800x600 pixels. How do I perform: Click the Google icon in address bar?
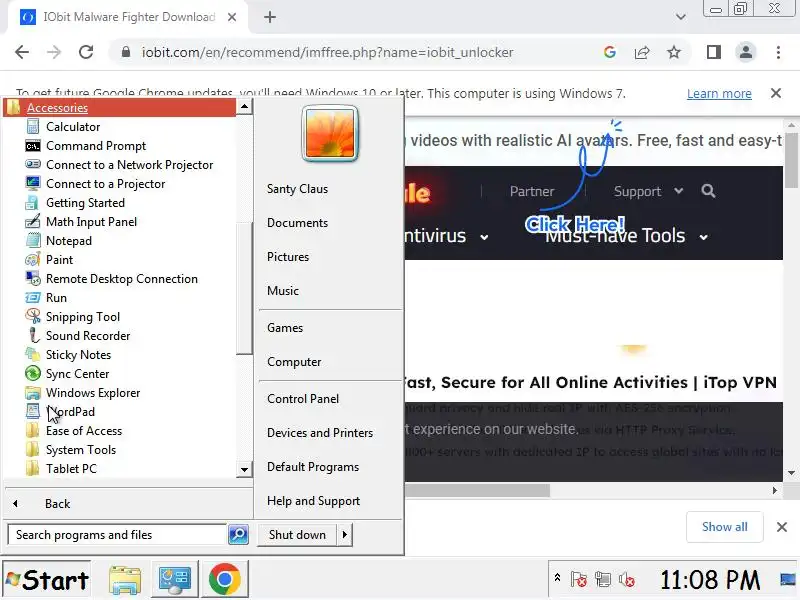(x=609, y=52)
